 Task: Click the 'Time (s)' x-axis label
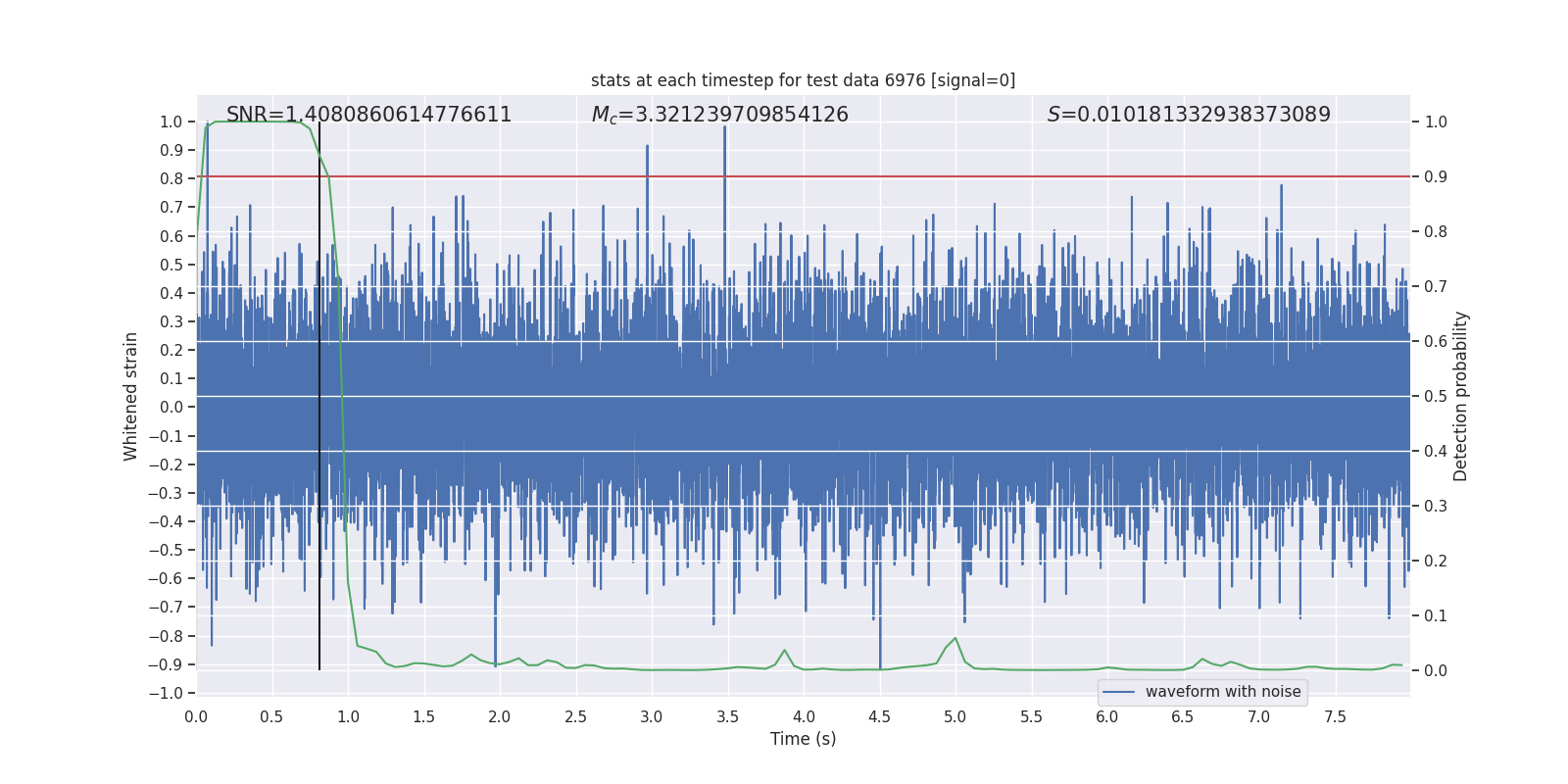[803, 739]
